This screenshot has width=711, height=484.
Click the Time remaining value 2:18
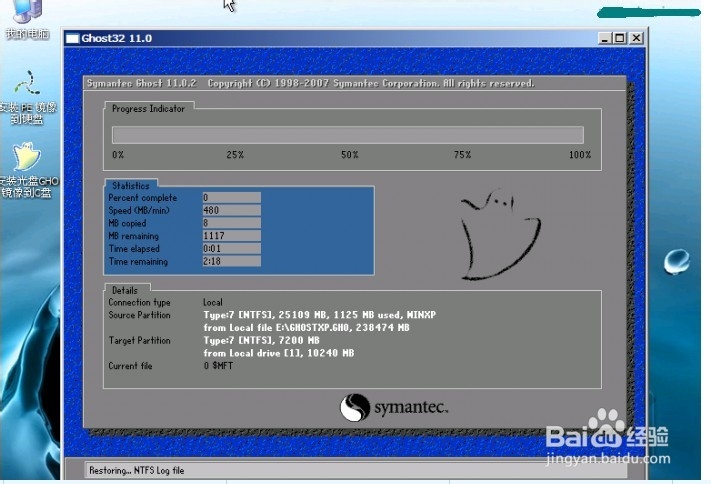(x=231, y=261)
